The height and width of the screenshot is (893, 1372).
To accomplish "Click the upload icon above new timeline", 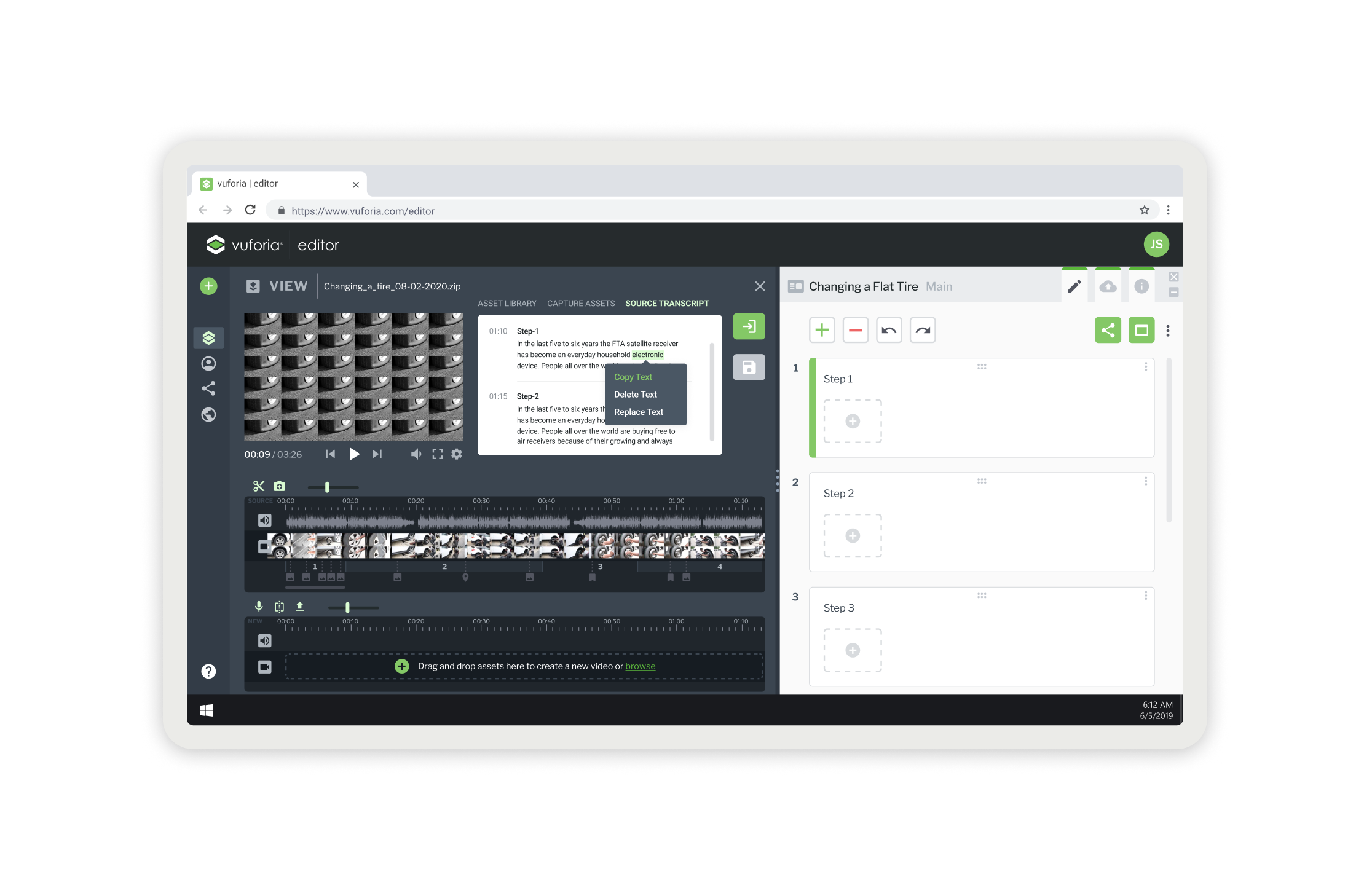I will 300,607.
